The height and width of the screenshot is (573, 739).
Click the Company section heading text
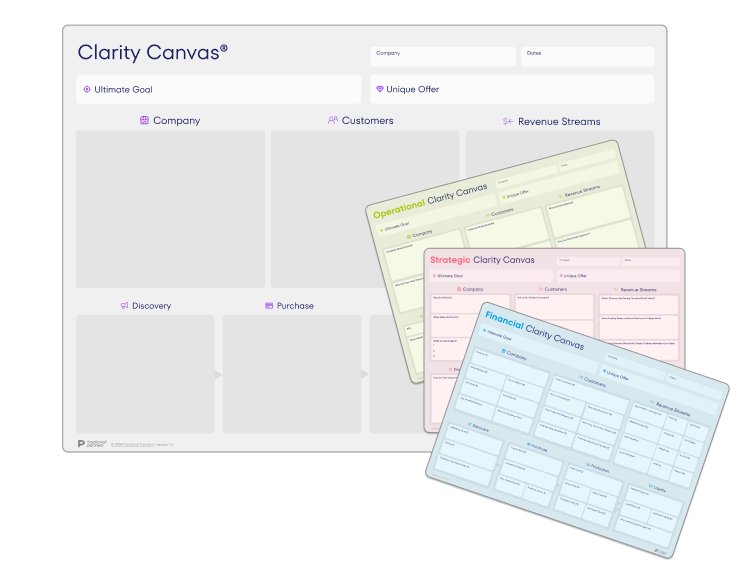point(177,121)
